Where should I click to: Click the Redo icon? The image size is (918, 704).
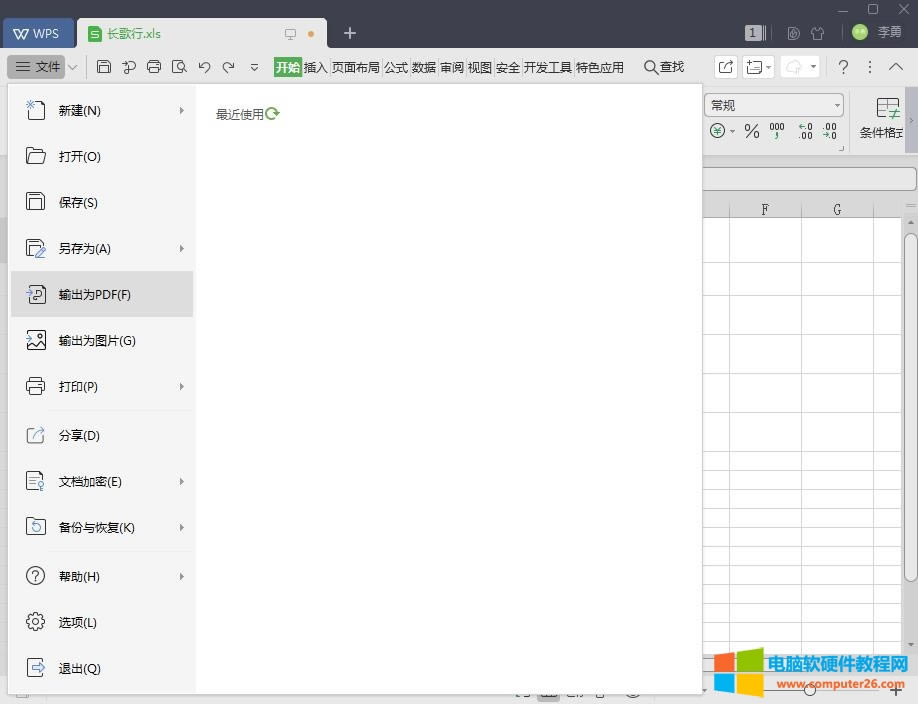230,67
